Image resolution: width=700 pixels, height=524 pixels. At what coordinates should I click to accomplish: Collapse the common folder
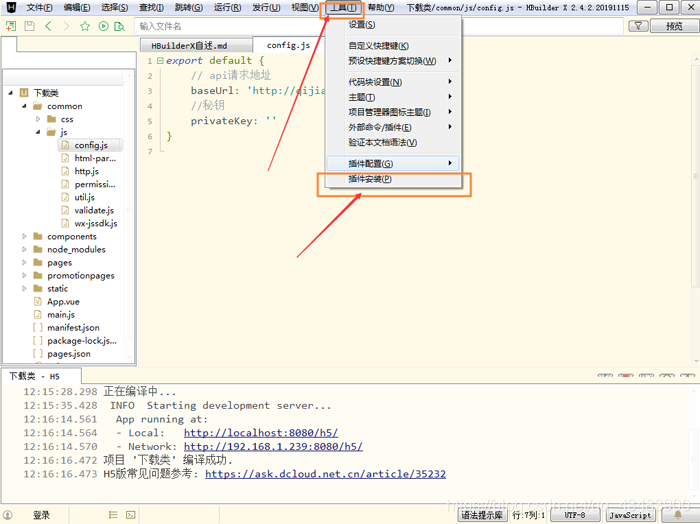(x=24, y=106)
